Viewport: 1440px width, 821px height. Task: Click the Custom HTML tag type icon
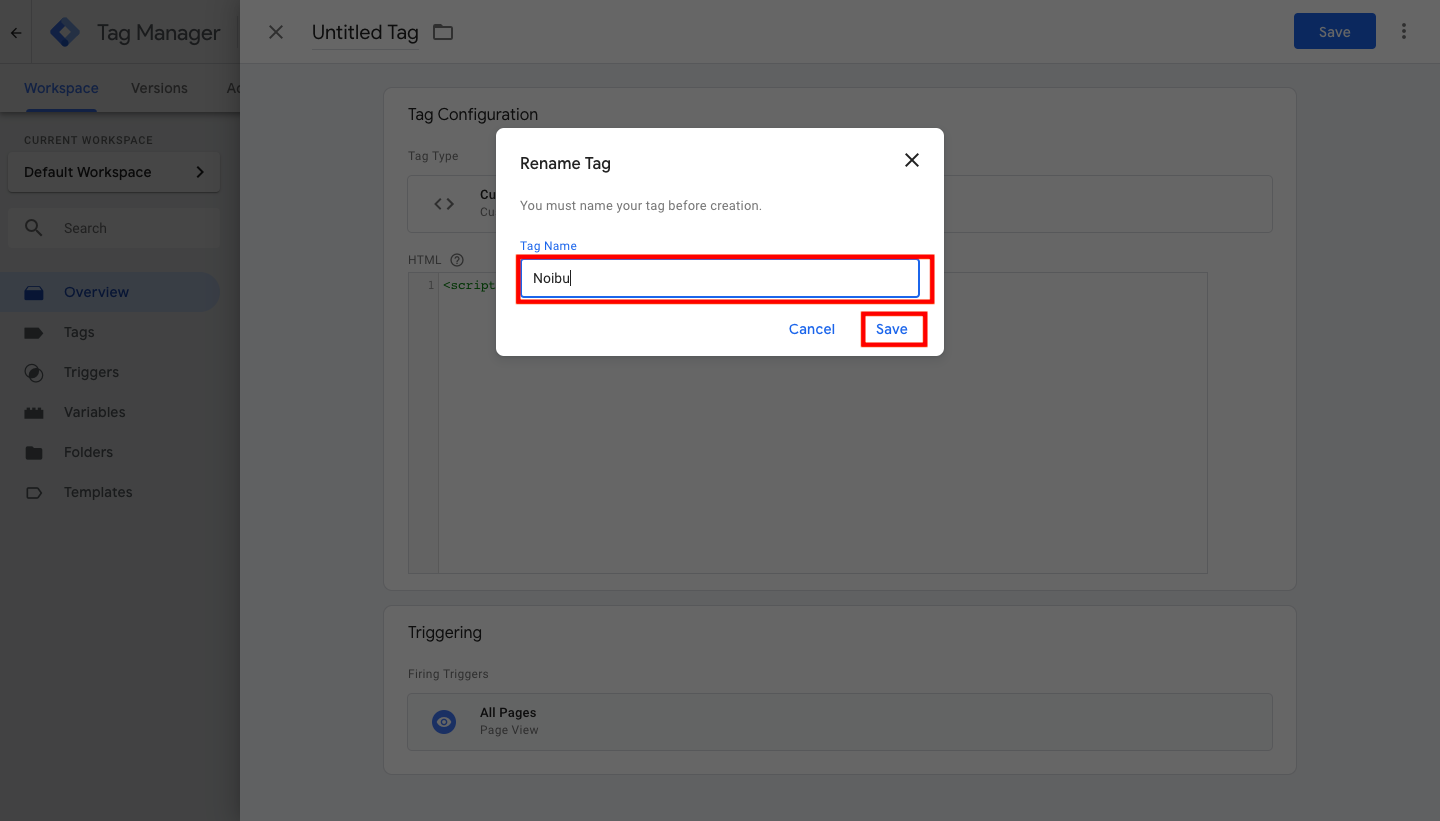[x=444, y=204]
